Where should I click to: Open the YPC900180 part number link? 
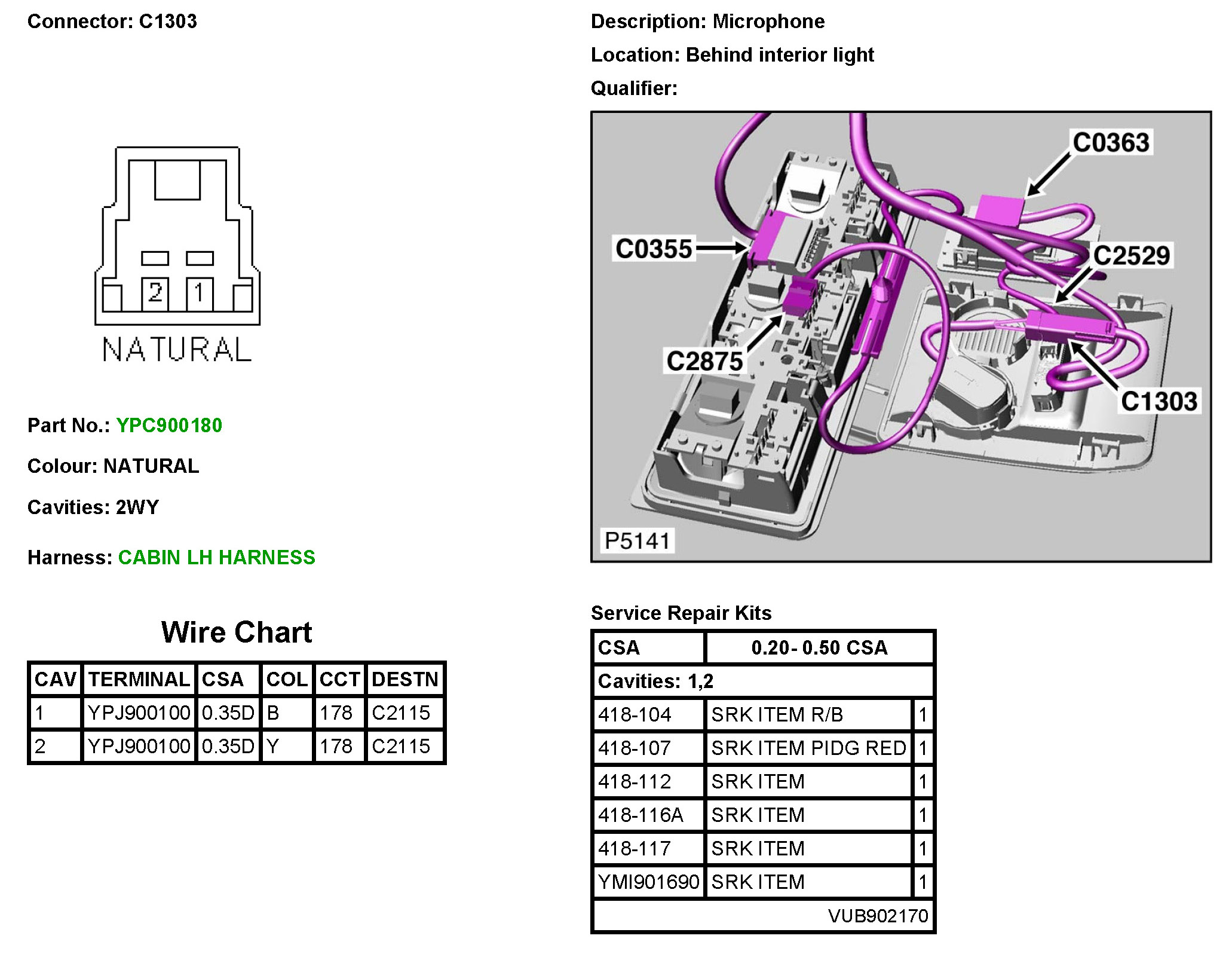(169, 425)
